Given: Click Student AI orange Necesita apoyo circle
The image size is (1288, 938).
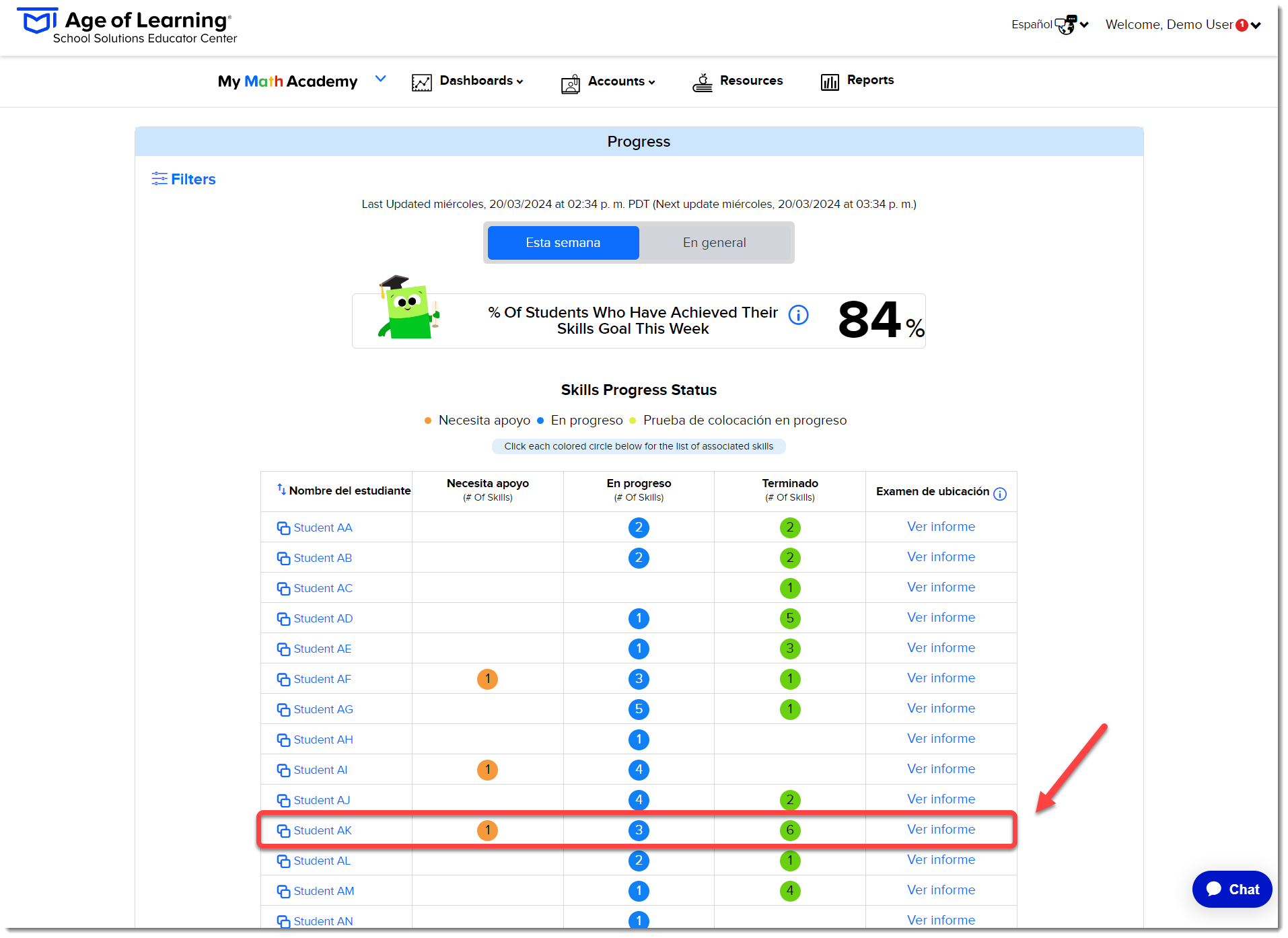Looking at the screenshot, I should (x=488, y=770).
